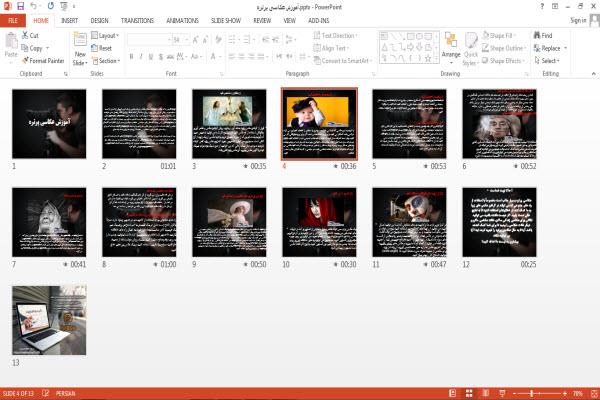Click Slide Sorter view icon
Screen dimensions: 600x400
(469, 393)
